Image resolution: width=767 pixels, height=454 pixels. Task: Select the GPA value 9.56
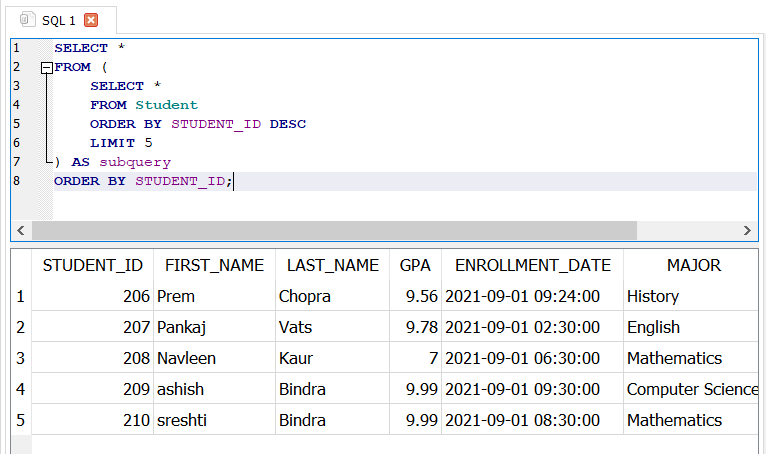click(x=415, y=296)
